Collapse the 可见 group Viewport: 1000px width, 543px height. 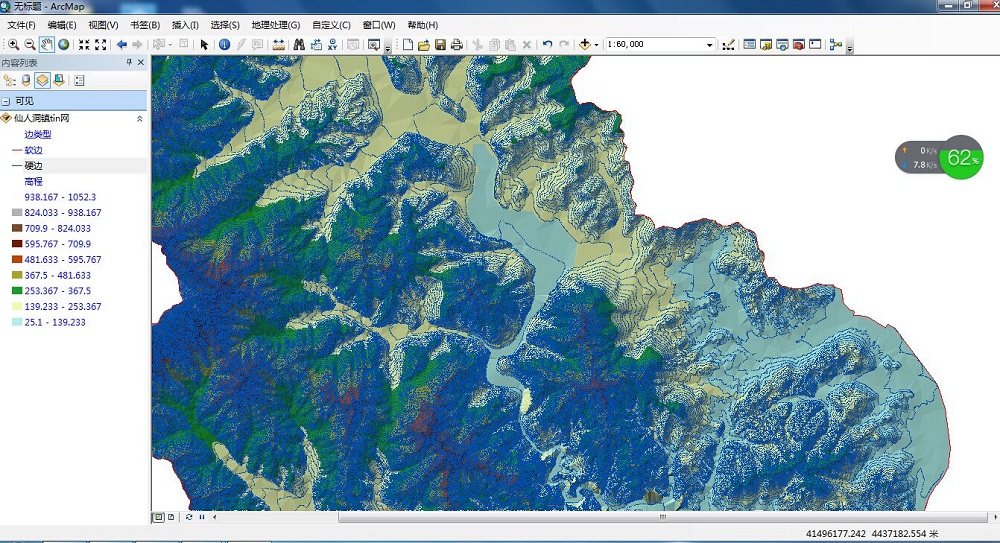click(x=7, y=101)
